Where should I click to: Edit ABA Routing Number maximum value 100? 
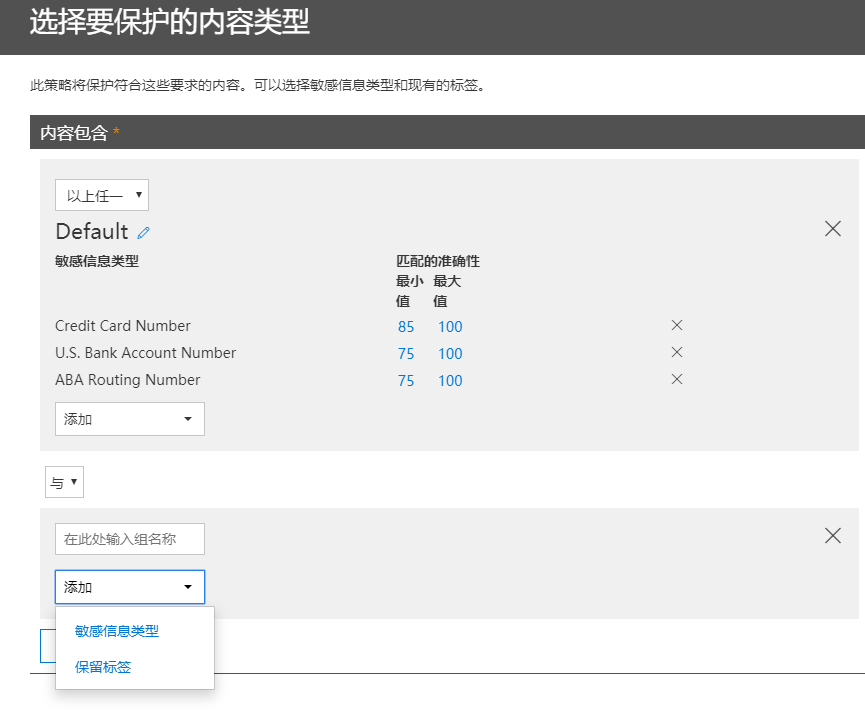tap(450, 381)
